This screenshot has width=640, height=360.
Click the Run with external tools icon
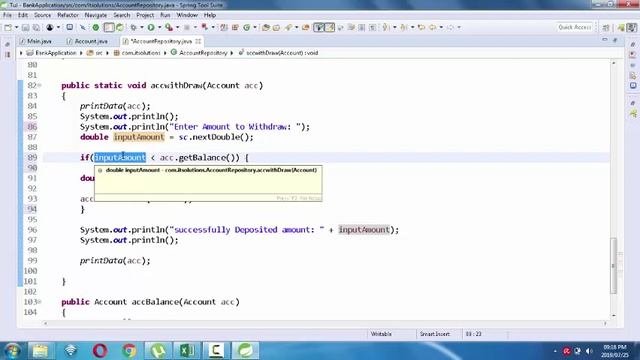click(169, 27)
